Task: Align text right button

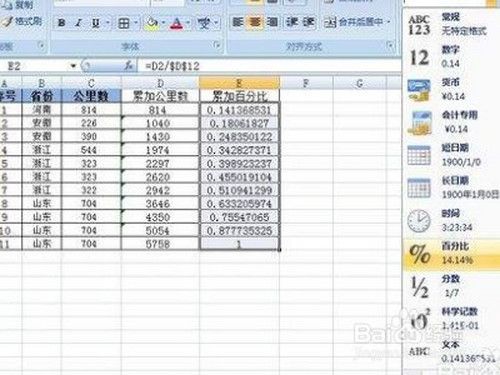Action: tap(273, 22)
